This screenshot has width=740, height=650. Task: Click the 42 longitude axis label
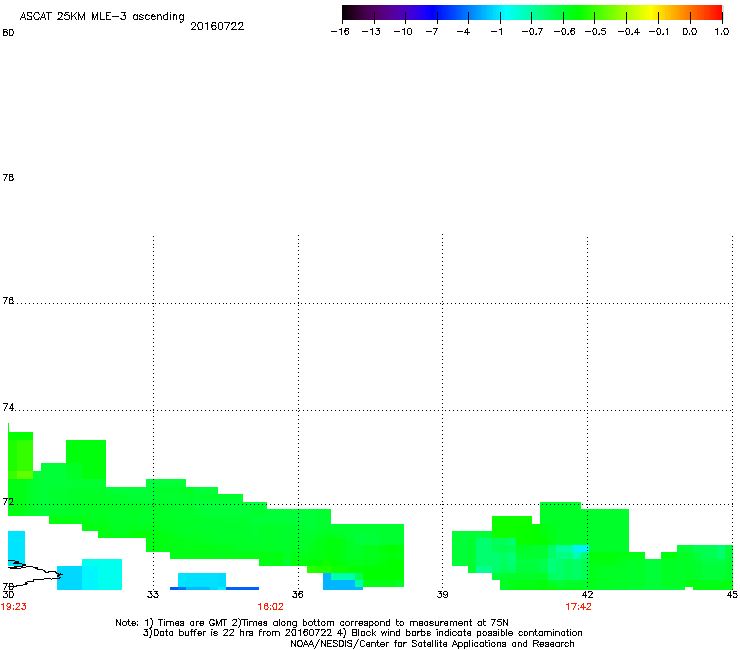coord(587,595)
